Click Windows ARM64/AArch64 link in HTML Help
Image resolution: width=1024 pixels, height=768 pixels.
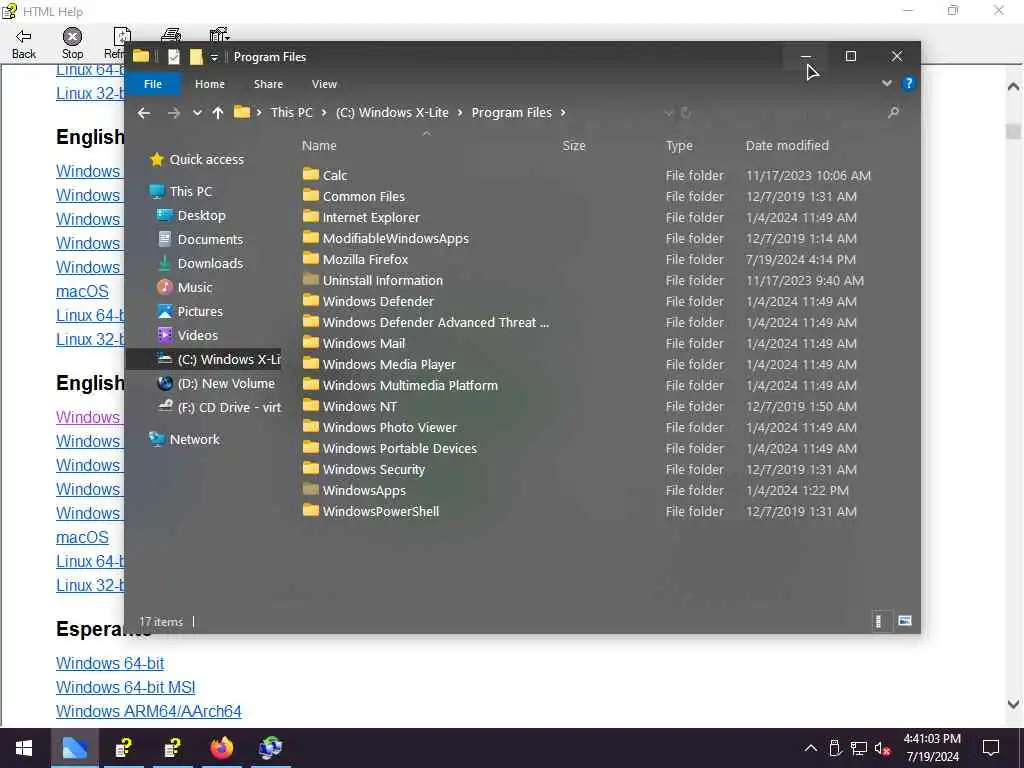148,711
